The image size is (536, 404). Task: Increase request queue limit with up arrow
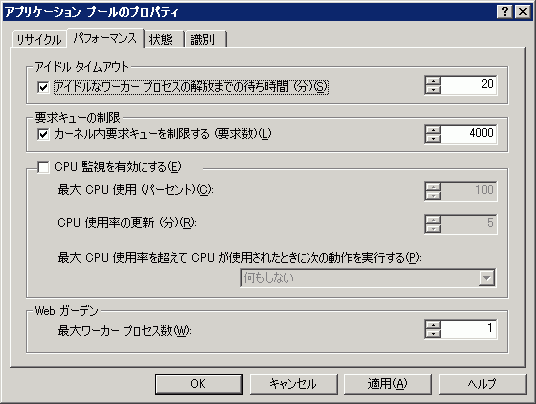(x=433, y=130)
